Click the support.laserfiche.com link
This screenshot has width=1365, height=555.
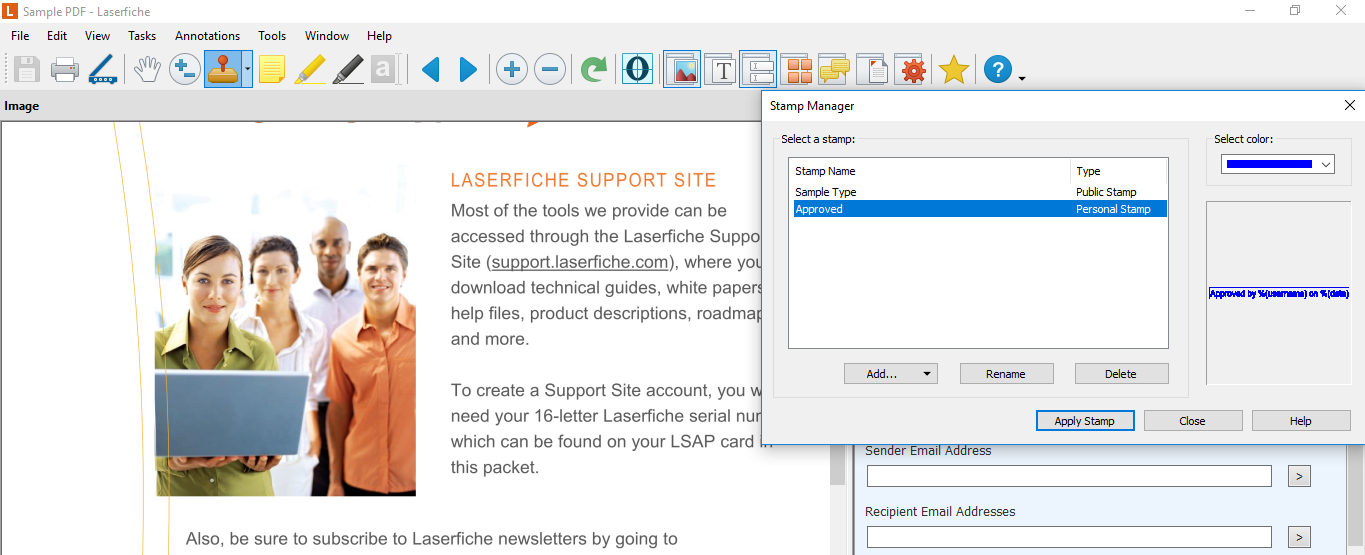pos(580,263)
